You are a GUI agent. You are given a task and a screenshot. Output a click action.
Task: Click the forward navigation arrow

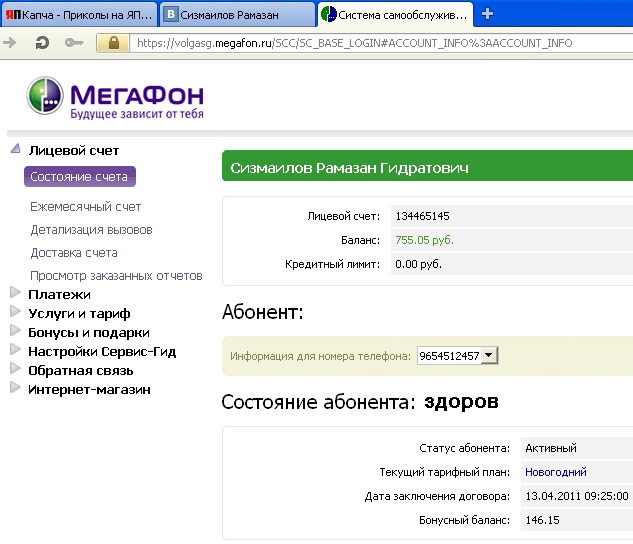tap(10, 42)
